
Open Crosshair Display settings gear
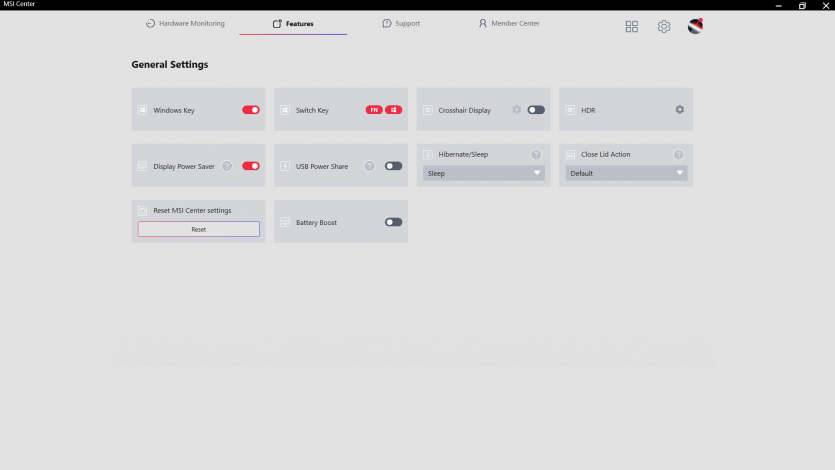point(517,110)
